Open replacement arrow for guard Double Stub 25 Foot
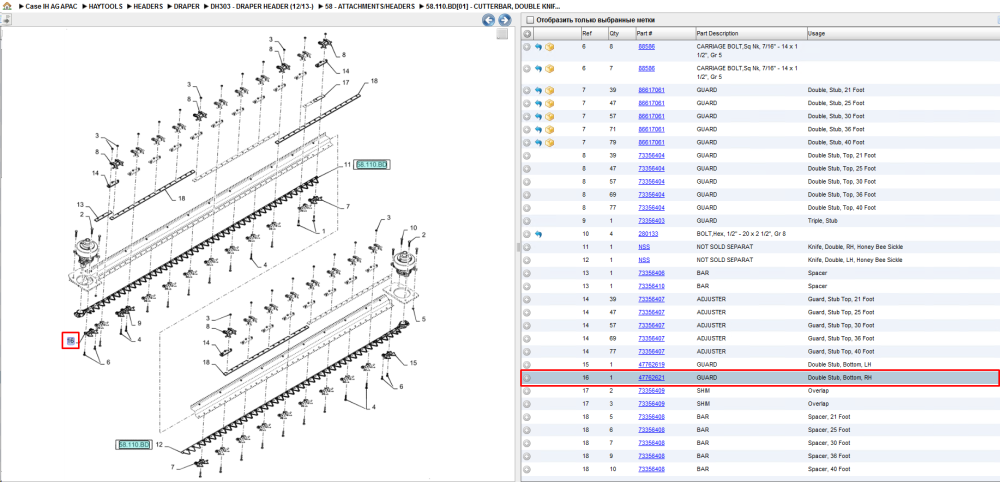Viewport: 1000px width, 482px height. pyautogui.click(x=538, y=103)
